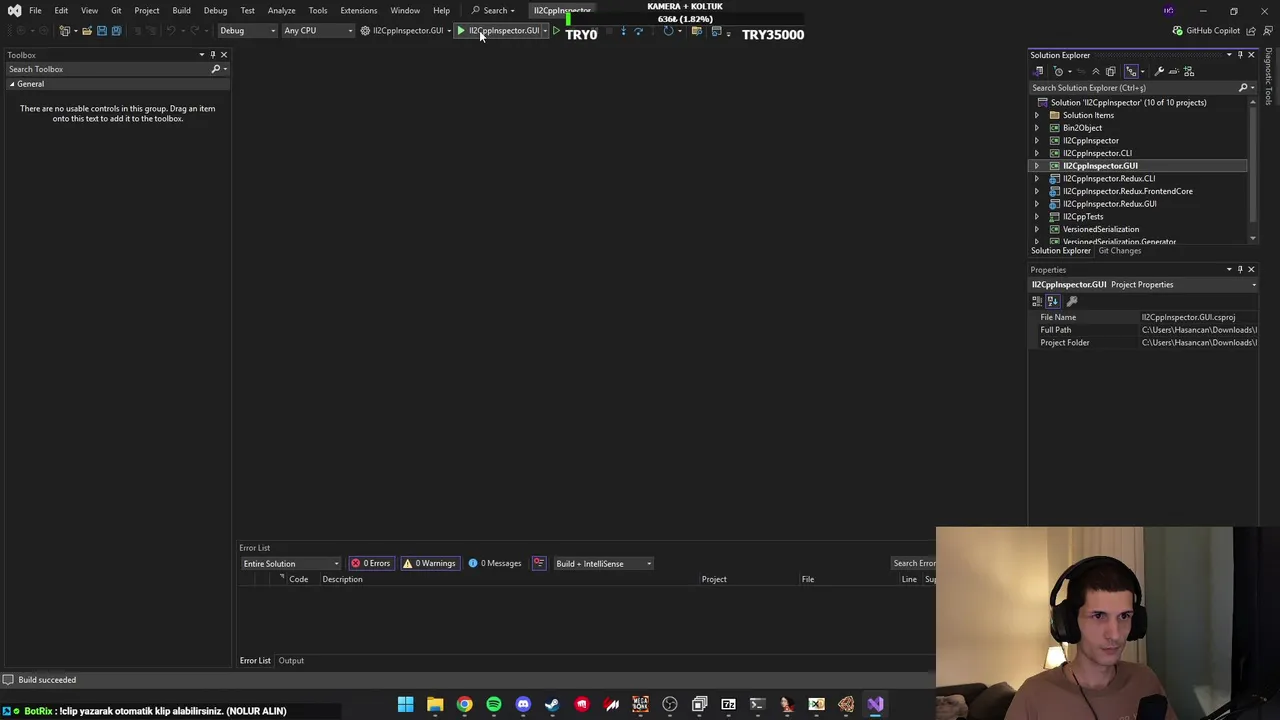The image size is (1280, 720).
Task: Open the Diagnostic Tools side tab
Action: pos(1268,77)
